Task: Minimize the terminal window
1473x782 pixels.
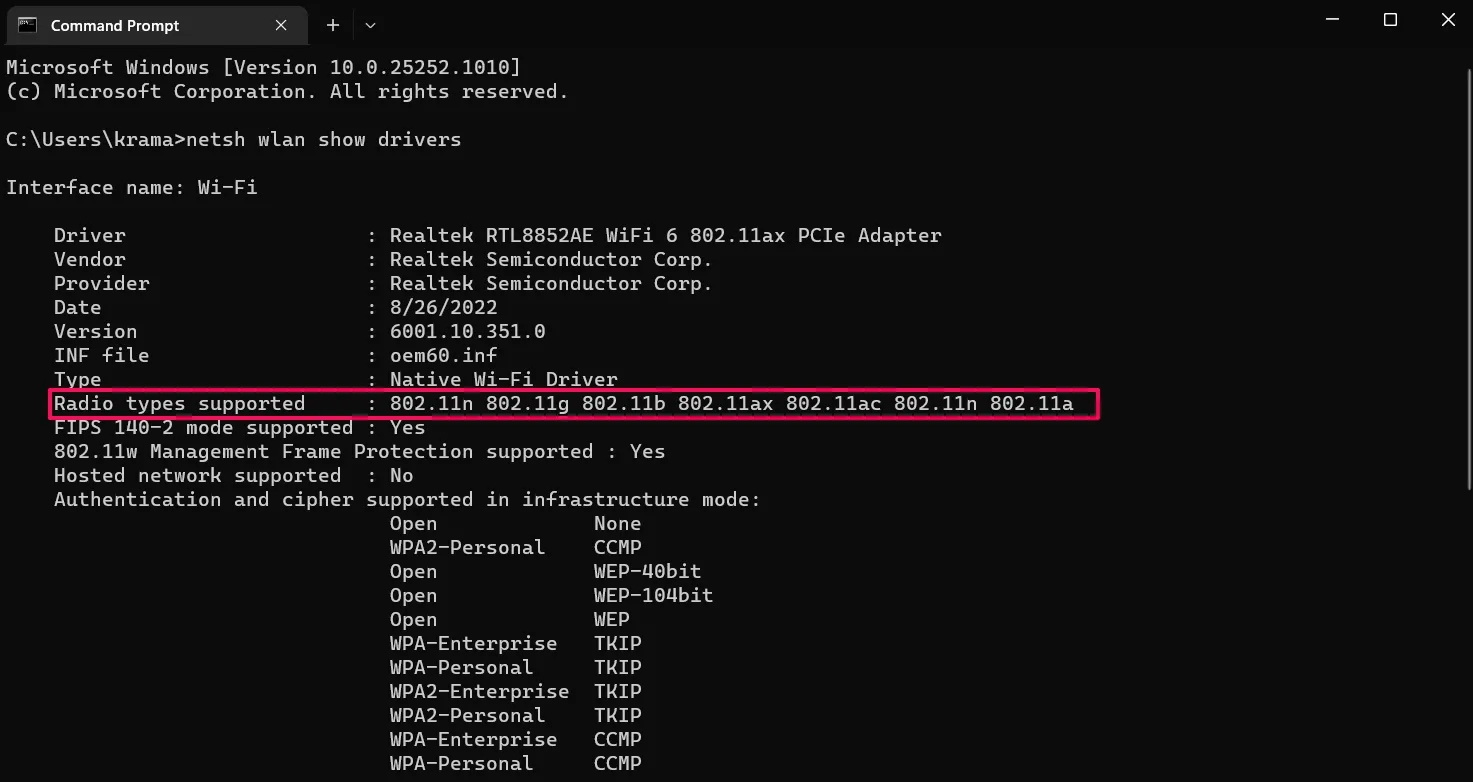Action: coord(1332,19)
